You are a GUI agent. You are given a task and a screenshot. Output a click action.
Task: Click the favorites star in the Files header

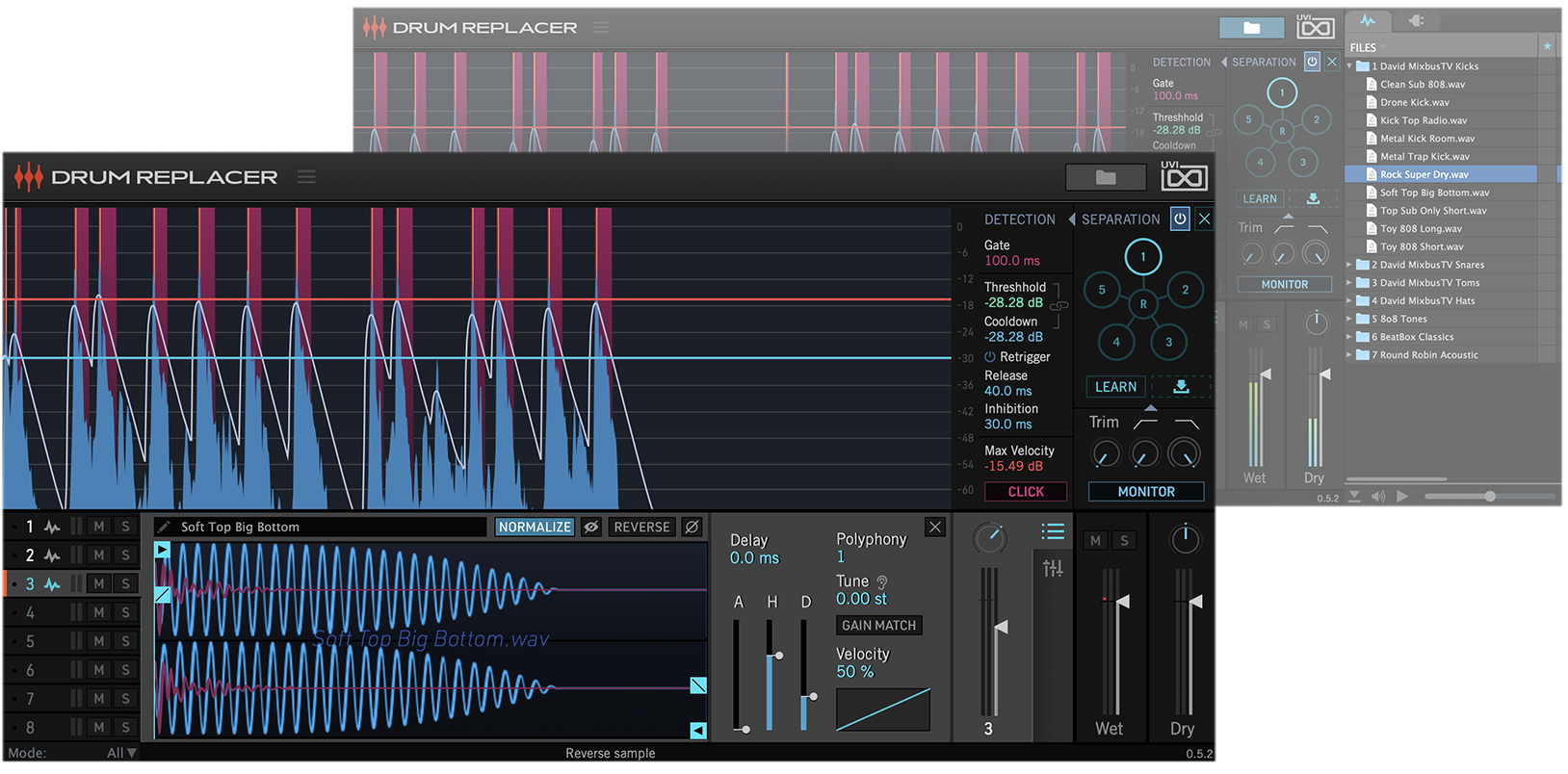coord(1547,46)
